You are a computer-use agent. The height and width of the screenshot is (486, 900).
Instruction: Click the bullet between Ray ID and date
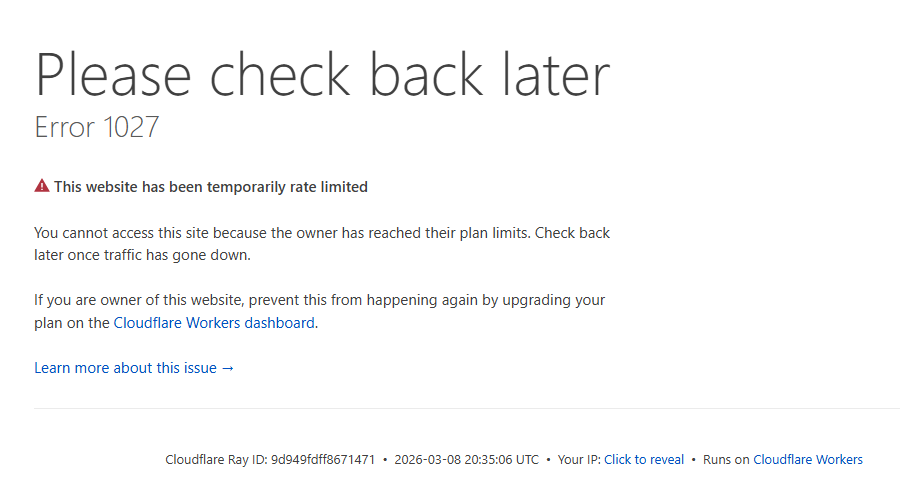click(x=385, y=460)
